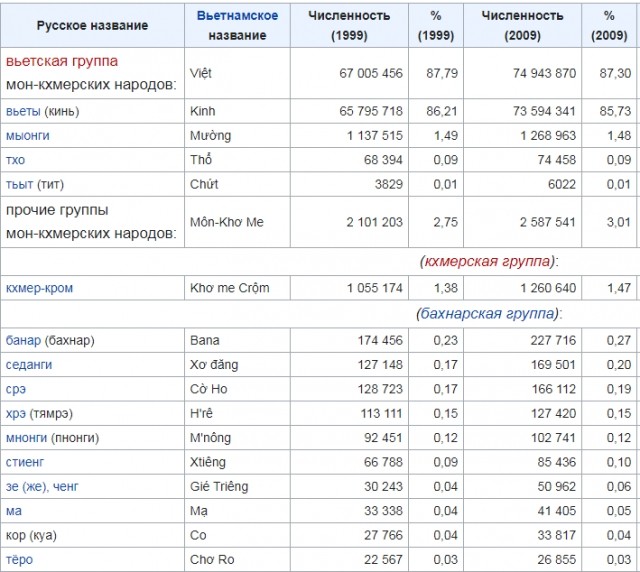
Task: Select the value '73 594 341'
Action: (544, 111)
